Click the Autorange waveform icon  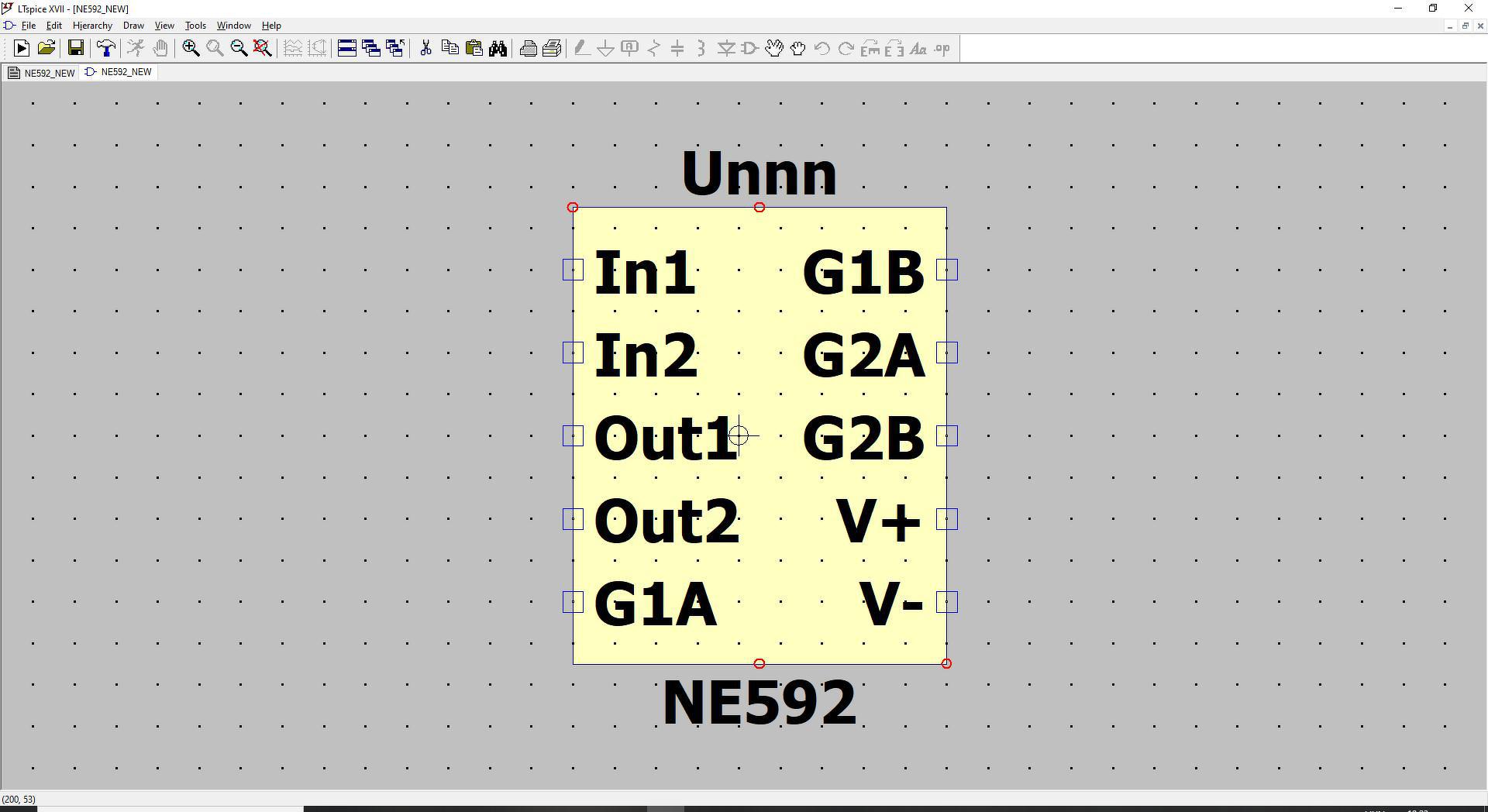(x=293, y=49)
